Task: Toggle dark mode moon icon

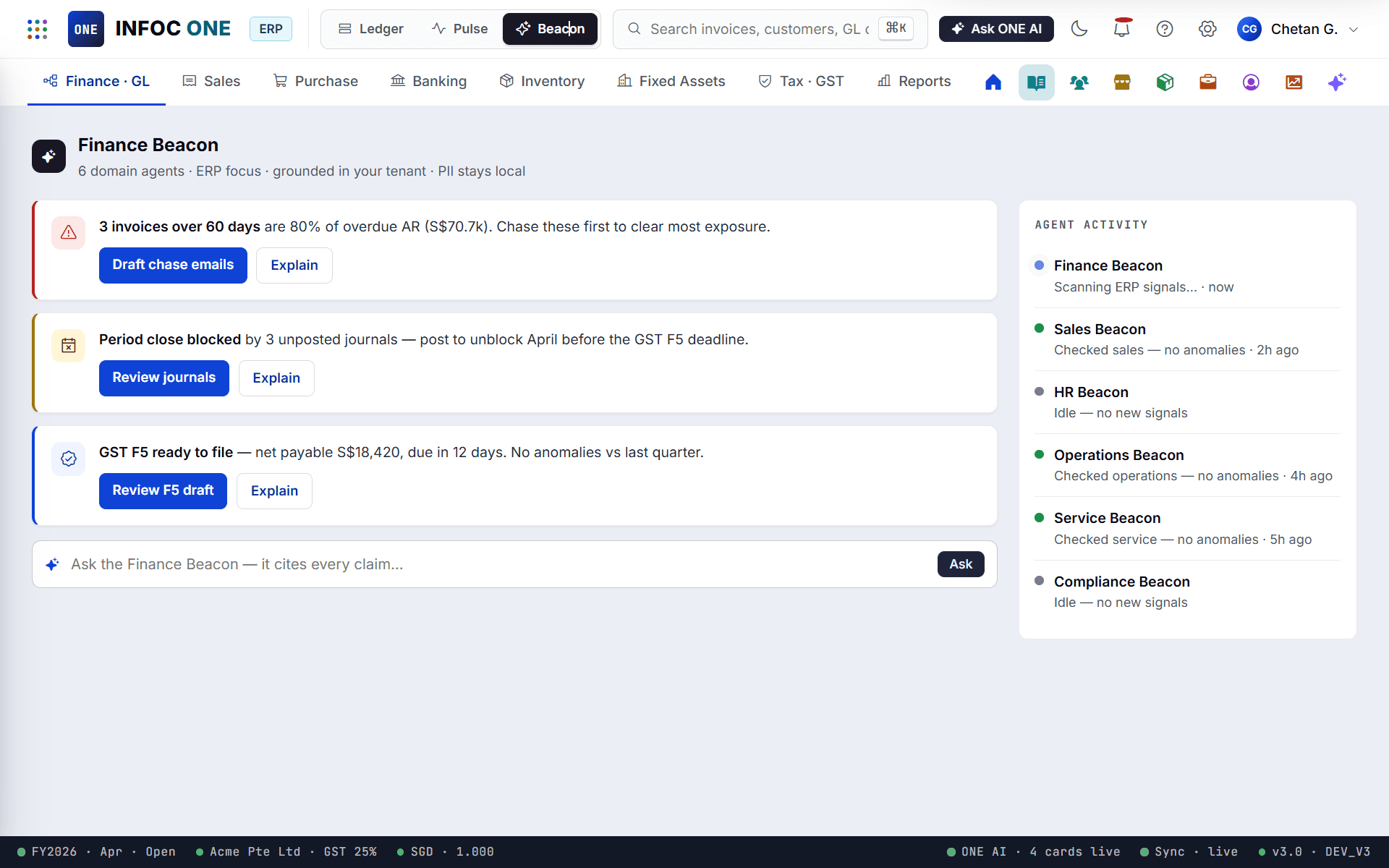Action: [x=1079, y=29]
